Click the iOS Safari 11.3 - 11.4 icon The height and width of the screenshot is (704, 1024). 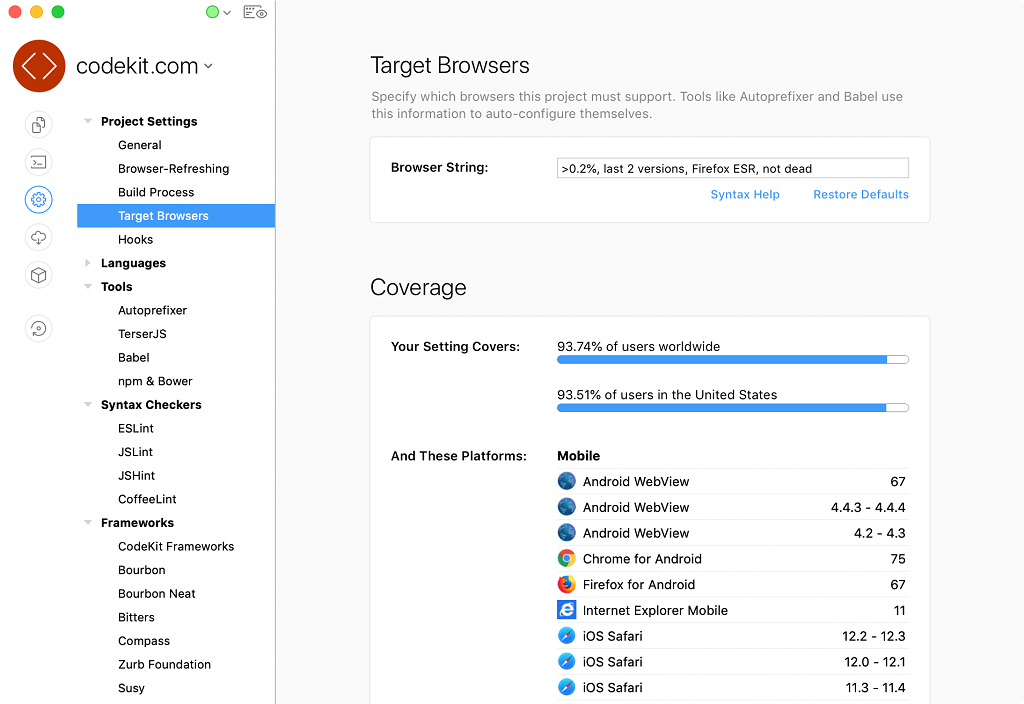tap(566, 687)
